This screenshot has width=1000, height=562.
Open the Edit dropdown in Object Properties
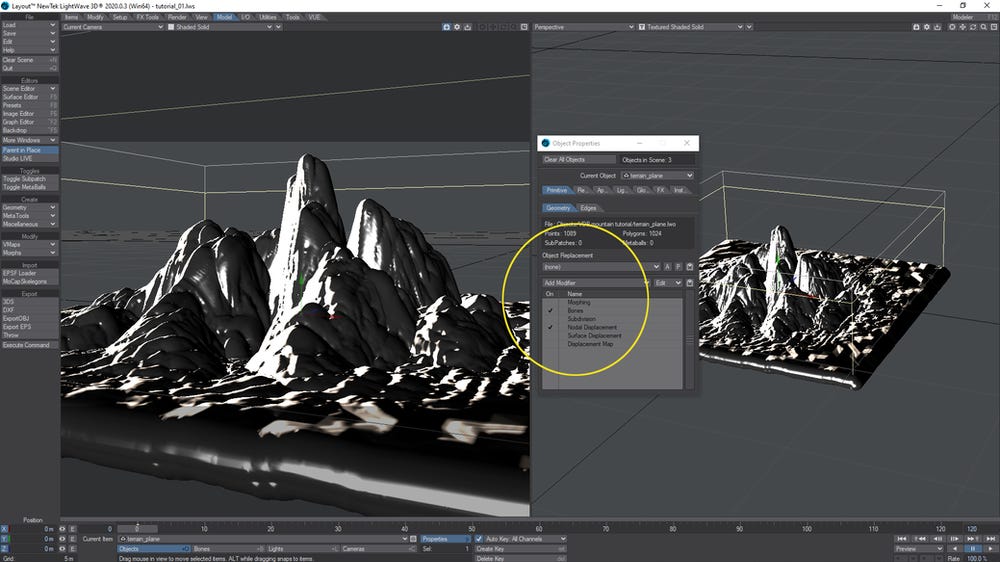tap(668, 283)
